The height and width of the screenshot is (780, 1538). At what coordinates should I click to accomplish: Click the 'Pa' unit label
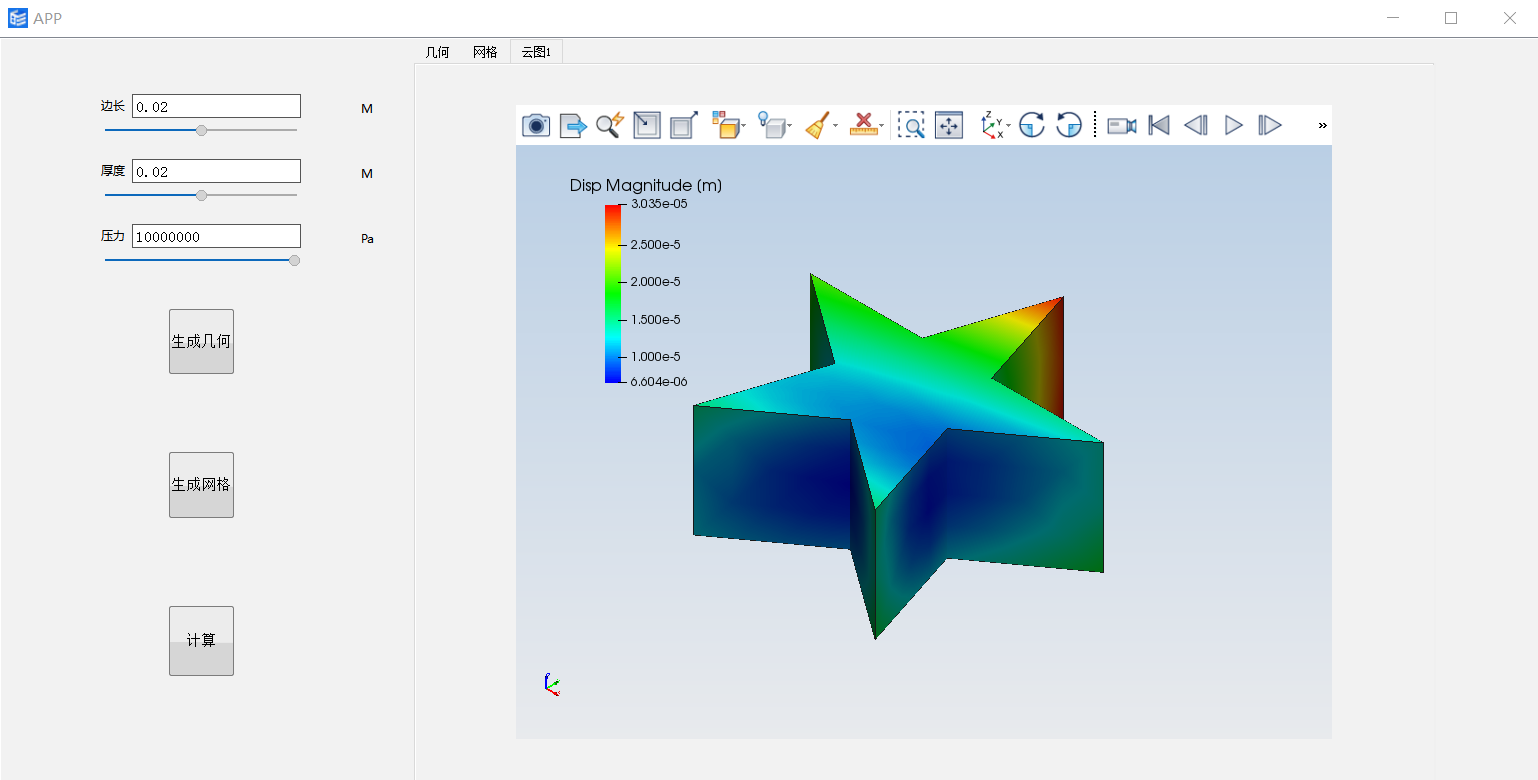367,239
